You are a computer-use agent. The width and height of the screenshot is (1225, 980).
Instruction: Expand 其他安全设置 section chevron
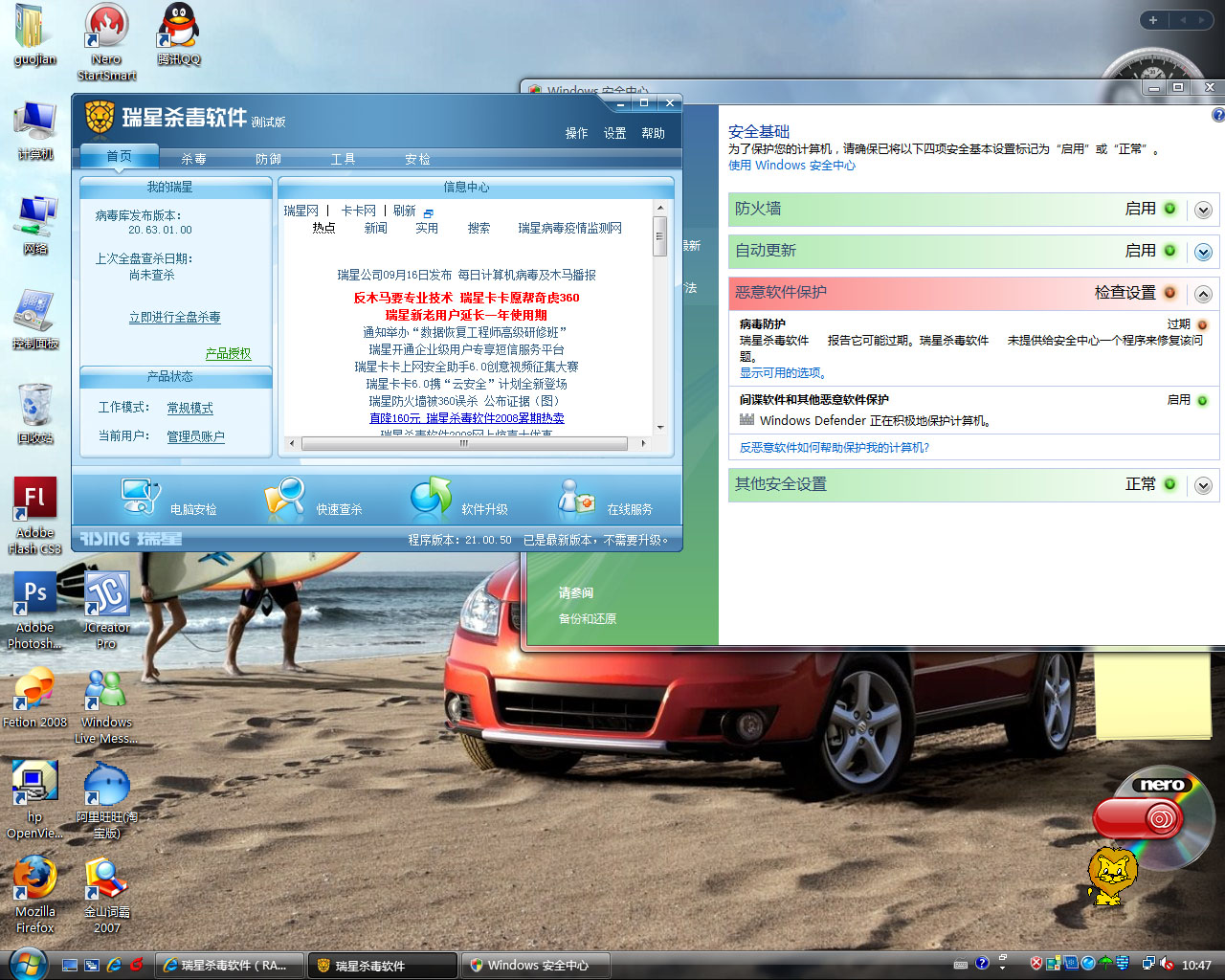1203,485
